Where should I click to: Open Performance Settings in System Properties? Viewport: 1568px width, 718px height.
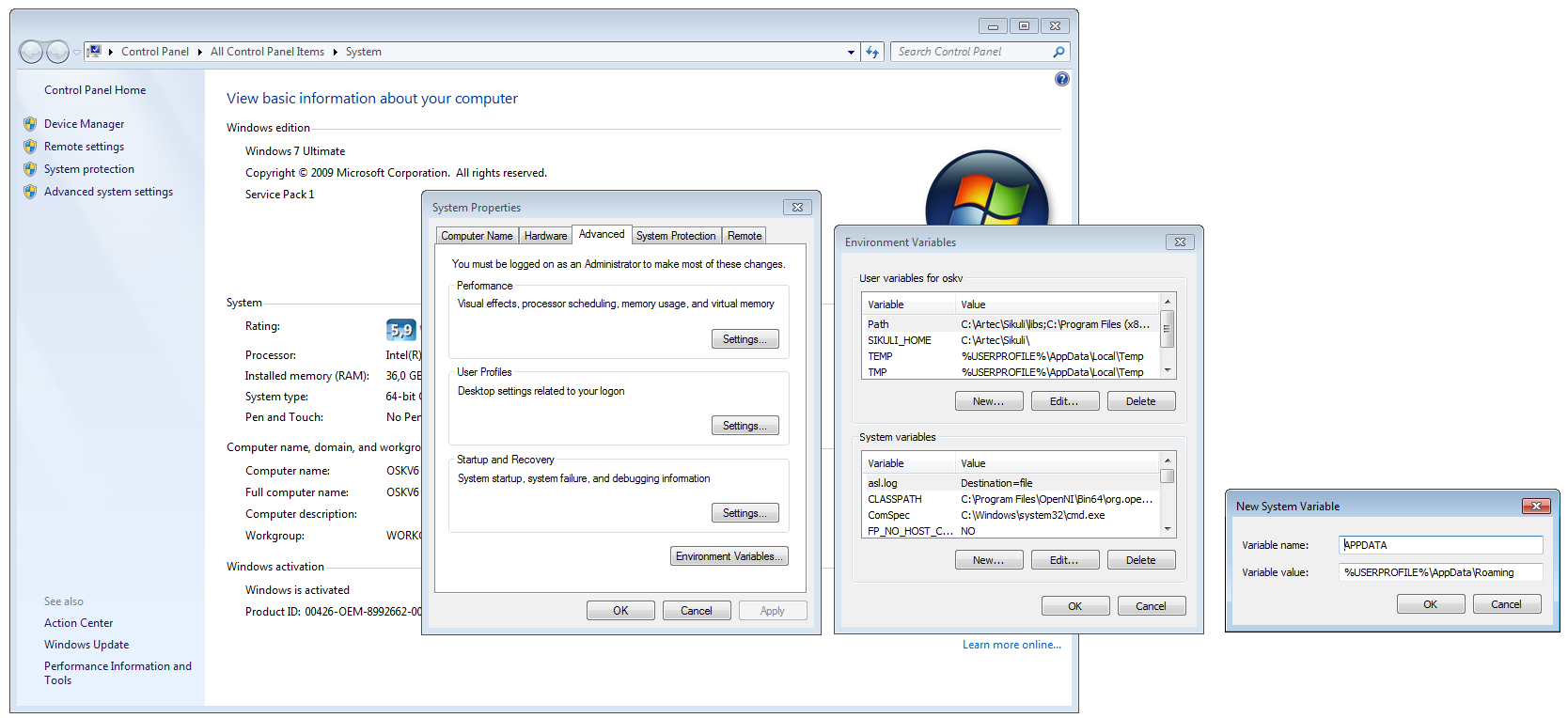pos(745,339)
